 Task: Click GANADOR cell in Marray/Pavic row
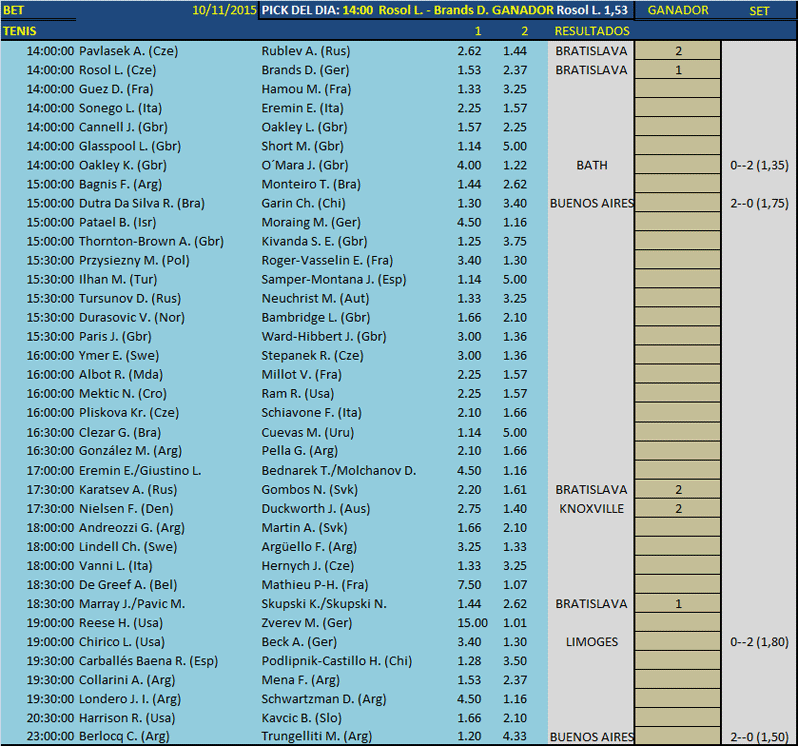[677, 604]
